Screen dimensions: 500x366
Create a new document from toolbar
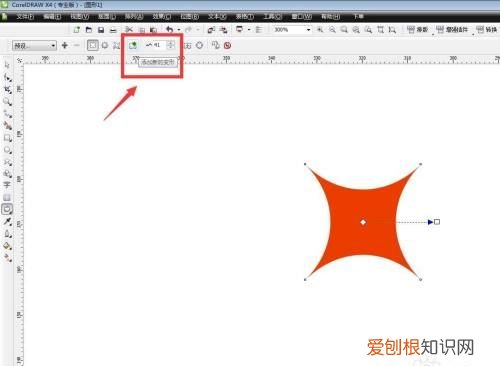[x=77, y=30]
